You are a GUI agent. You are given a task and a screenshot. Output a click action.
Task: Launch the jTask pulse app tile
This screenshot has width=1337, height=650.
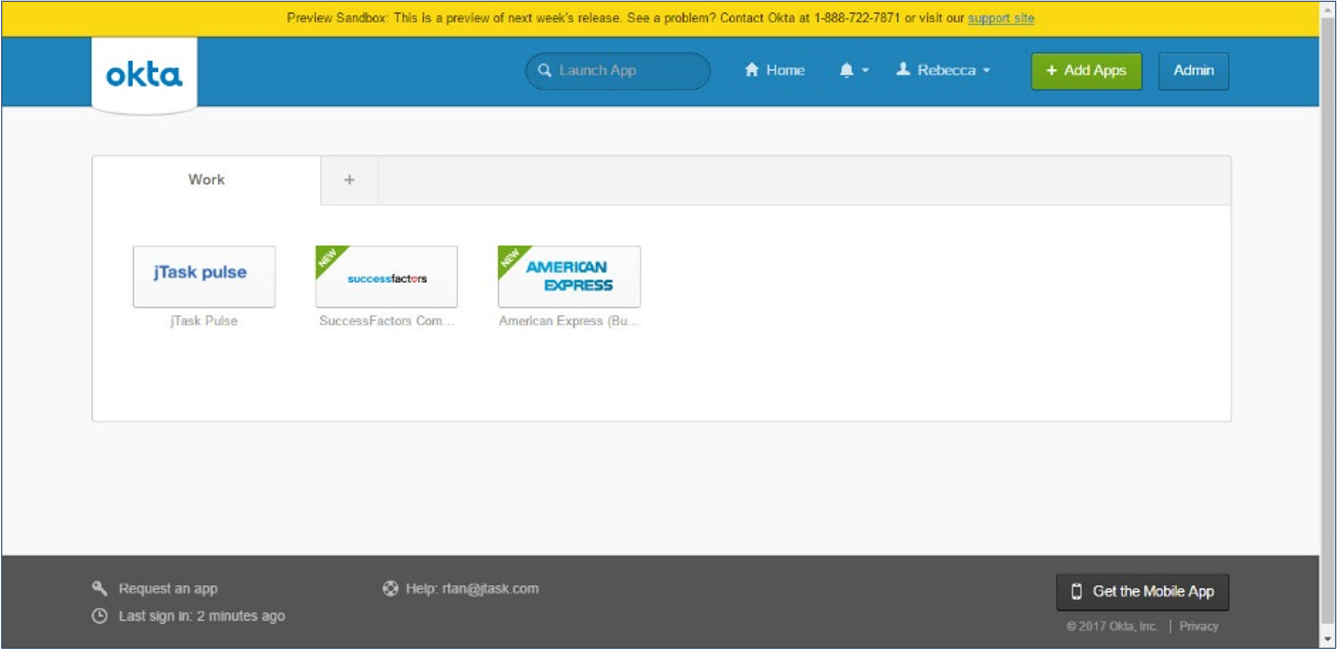pyautogui.click(x=204, y=276)
